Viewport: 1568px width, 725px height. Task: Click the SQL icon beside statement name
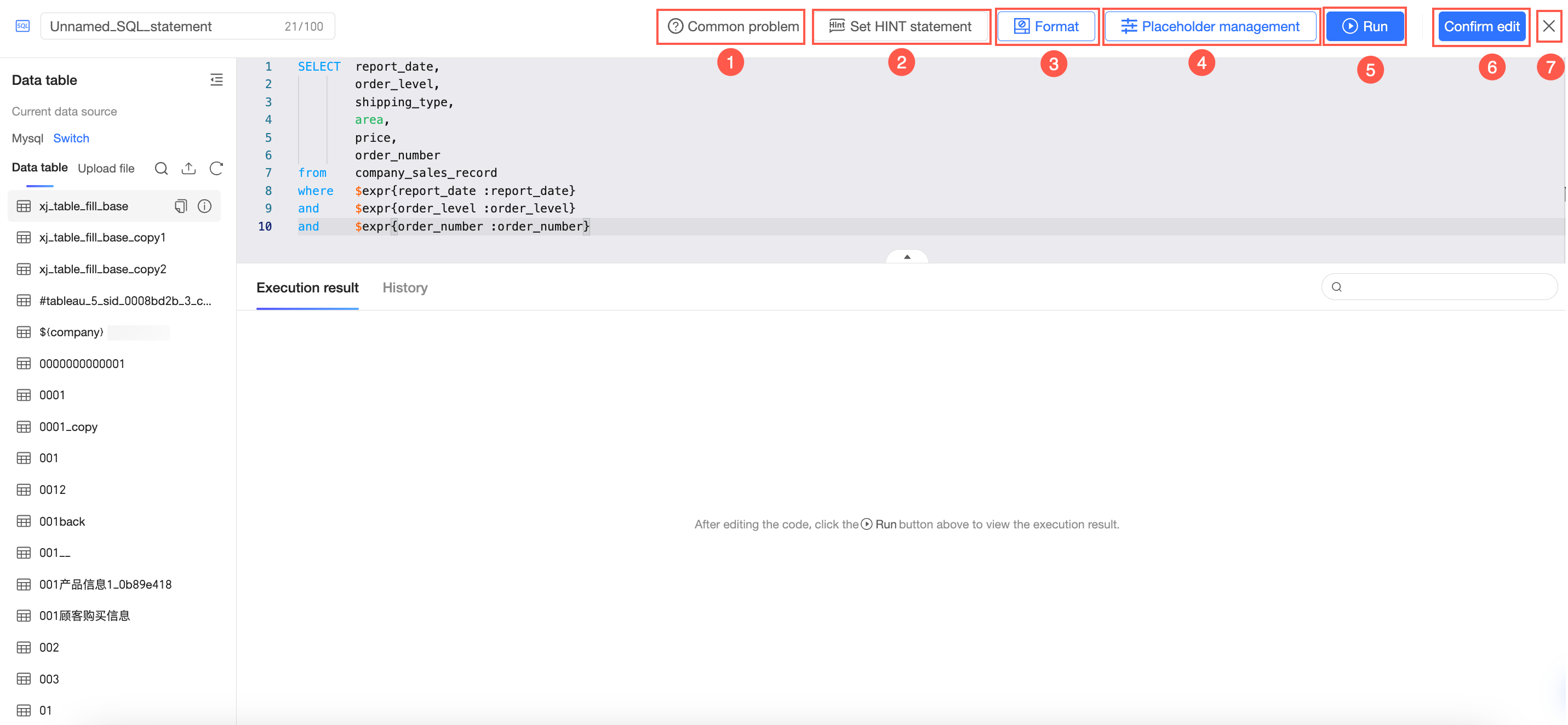click(22, 26)
